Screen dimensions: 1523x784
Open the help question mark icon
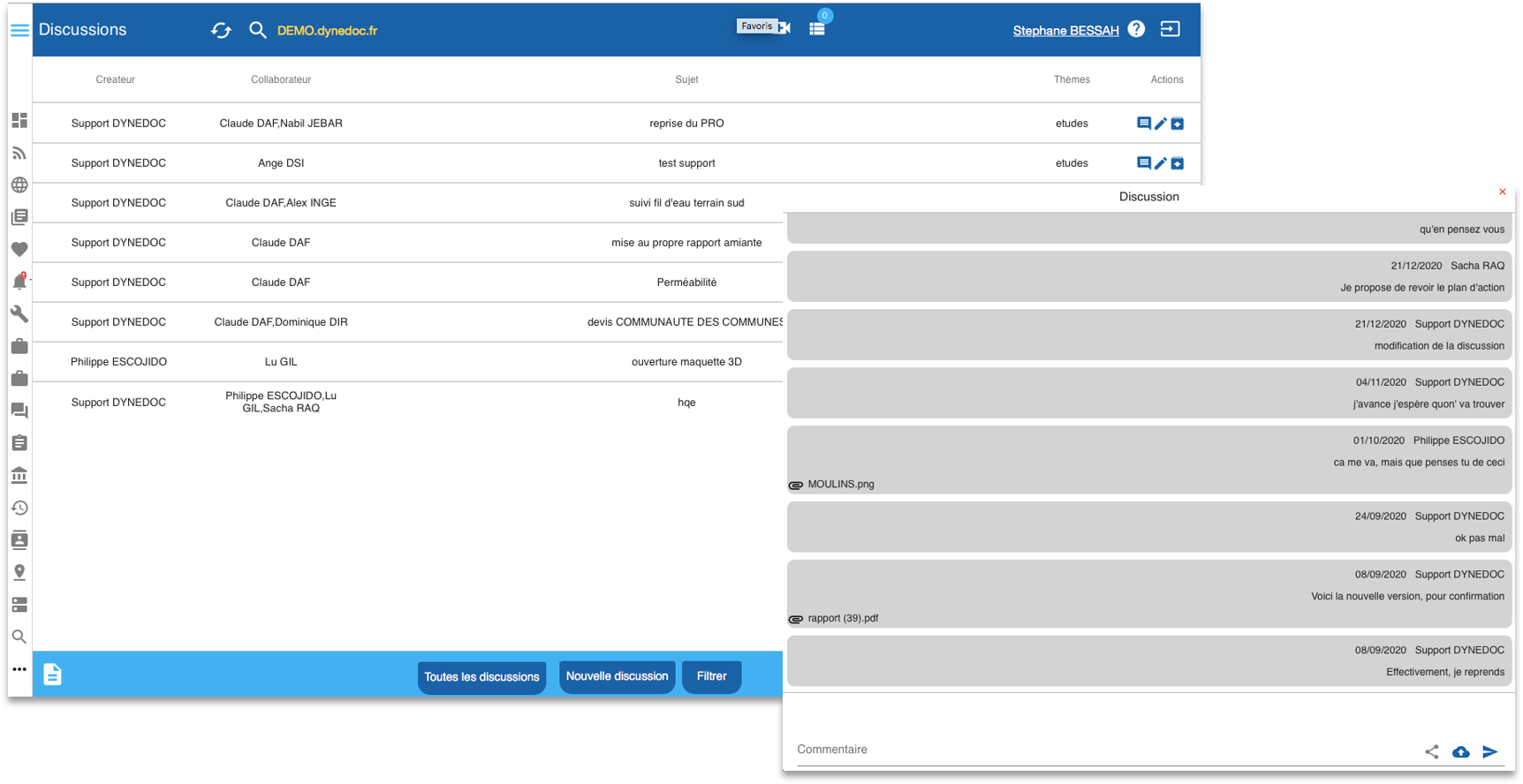1137,29
